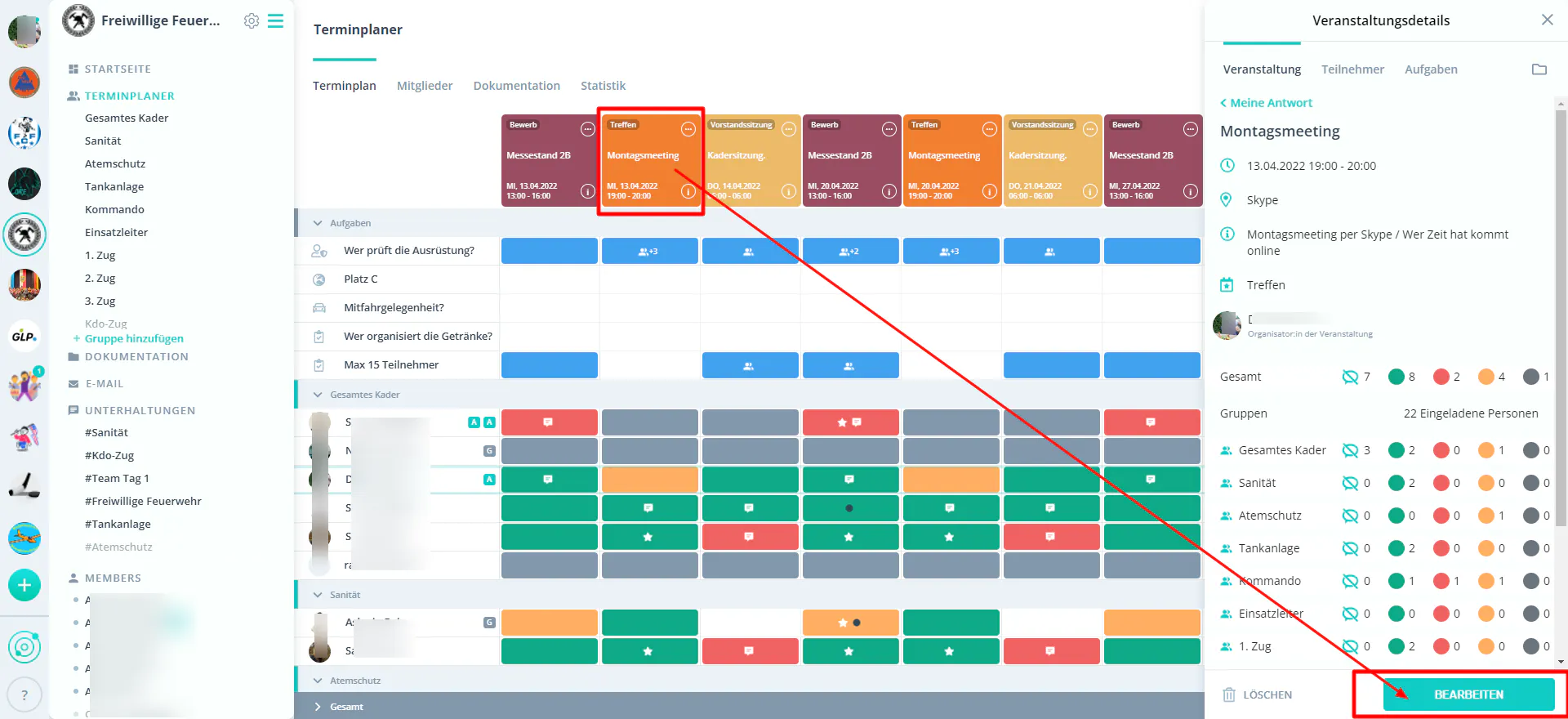
Task: Click the BEARBEITEN button
Action: [x=1468, y=694]
